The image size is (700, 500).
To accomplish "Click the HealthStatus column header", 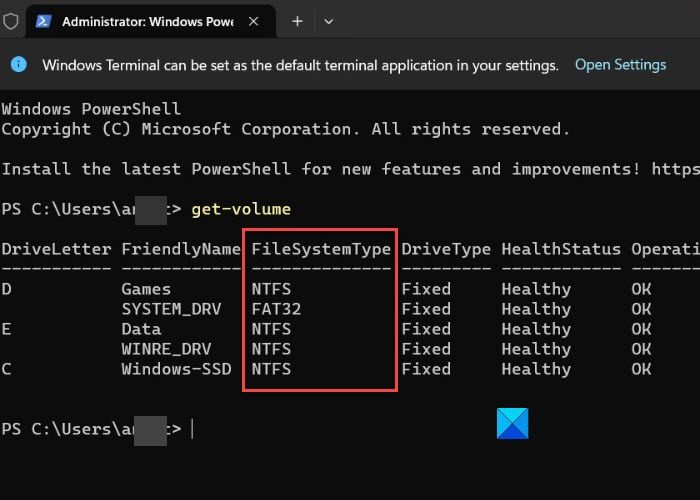I will coord(561,249).
